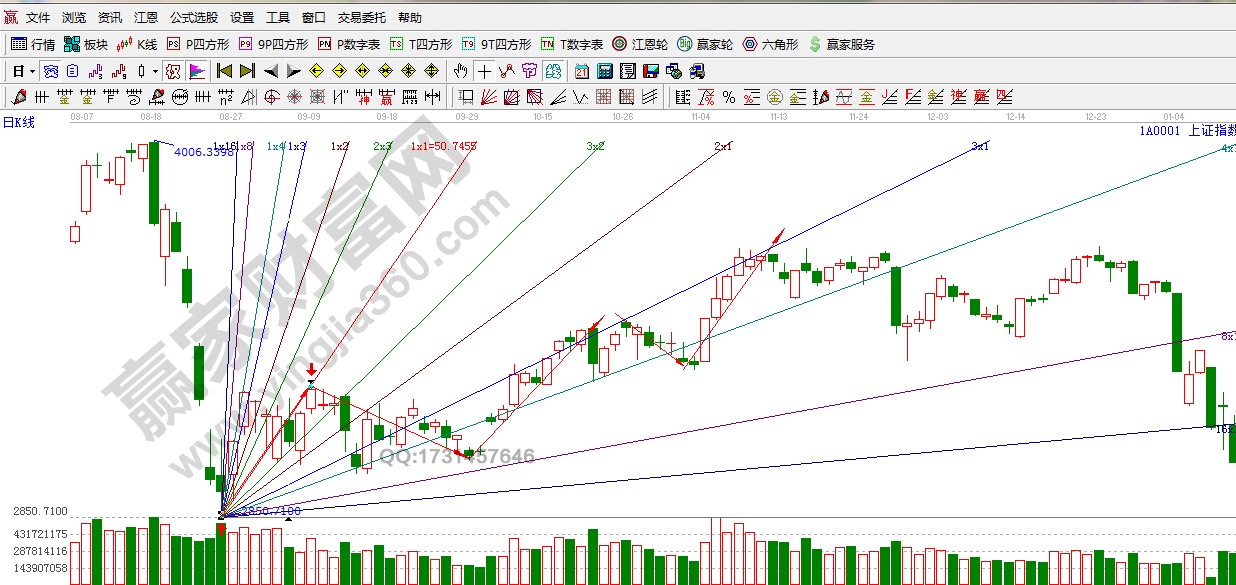Open the 工具 menu
Screen dimensions: 1236x585
point(278,18)
